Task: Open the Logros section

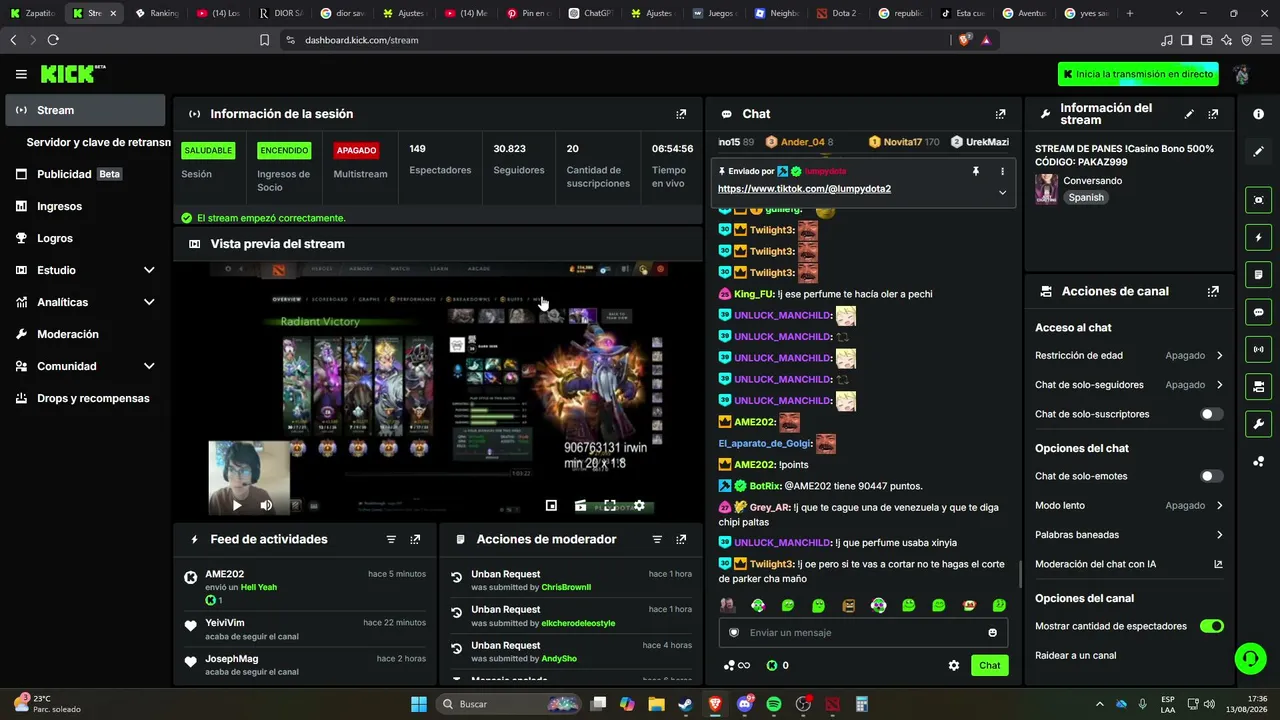Action: [85, 238]
